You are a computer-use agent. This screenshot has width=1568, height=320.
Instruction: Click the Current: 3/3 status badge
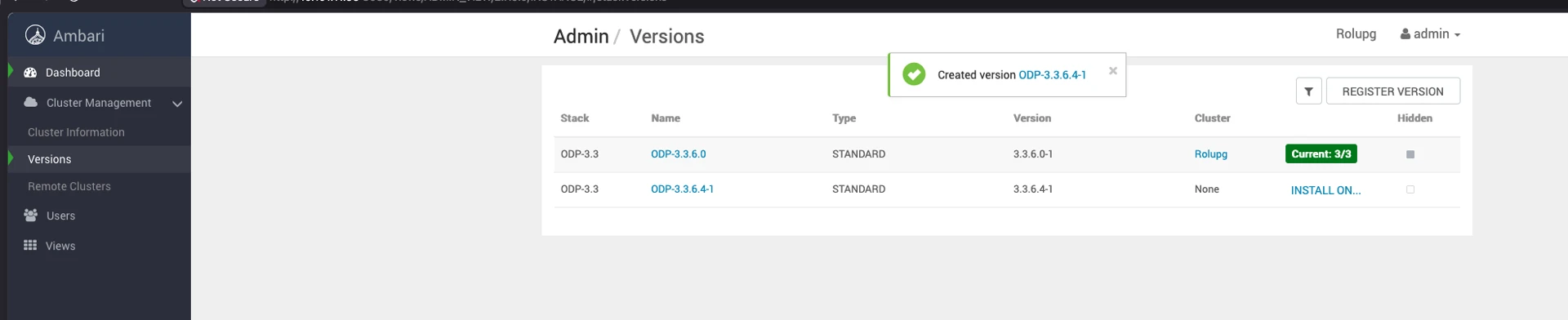(1321, 154)
